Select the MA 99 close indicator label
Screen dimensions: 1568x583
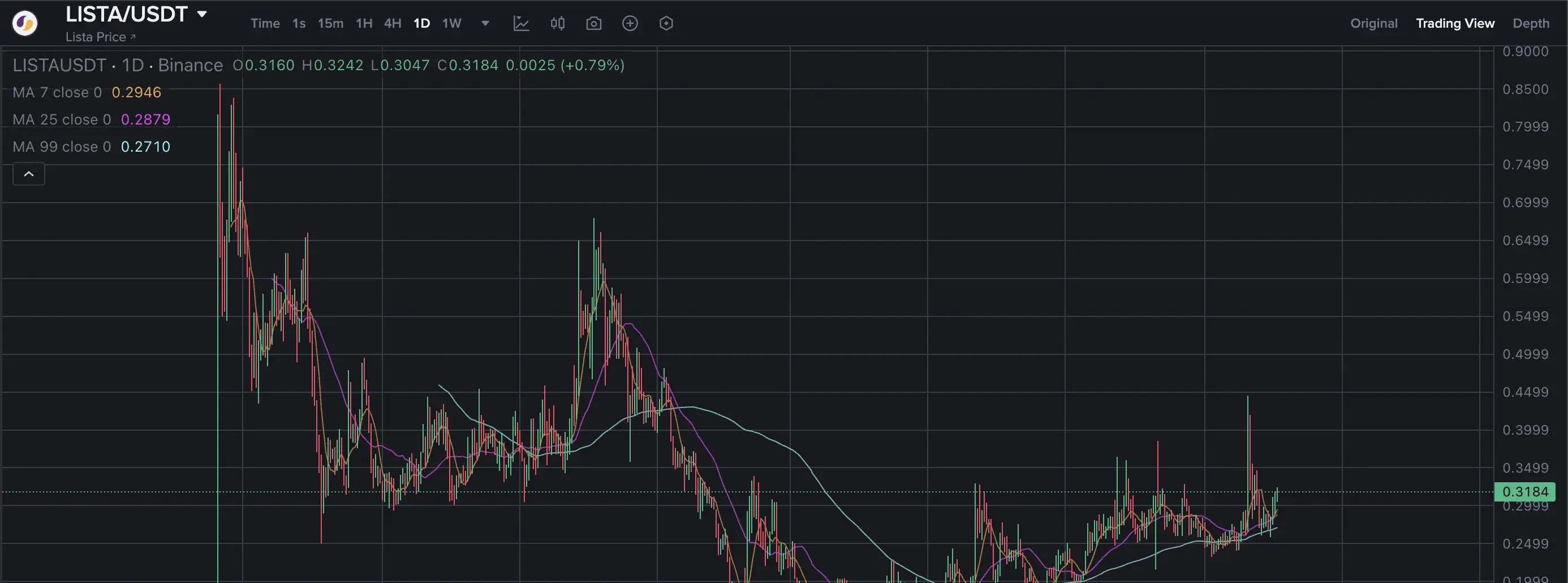pos(62,147)
